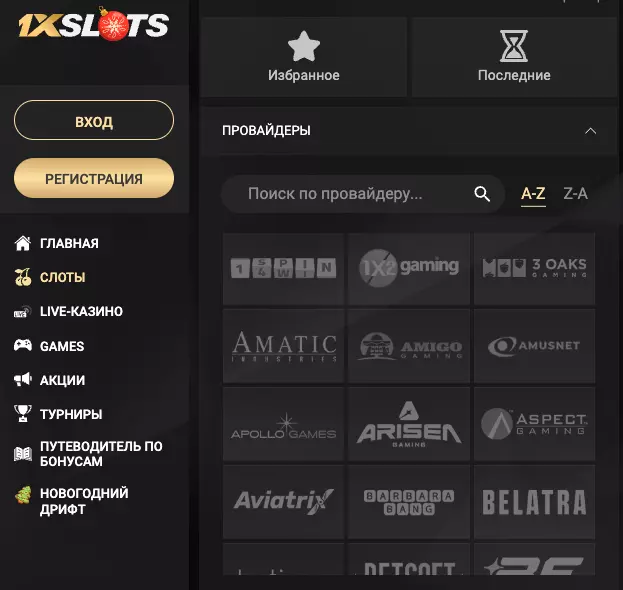Viewport: 623px width, 590px height.
Task: Click the house icon for Главная
Action: click(23, 243)
